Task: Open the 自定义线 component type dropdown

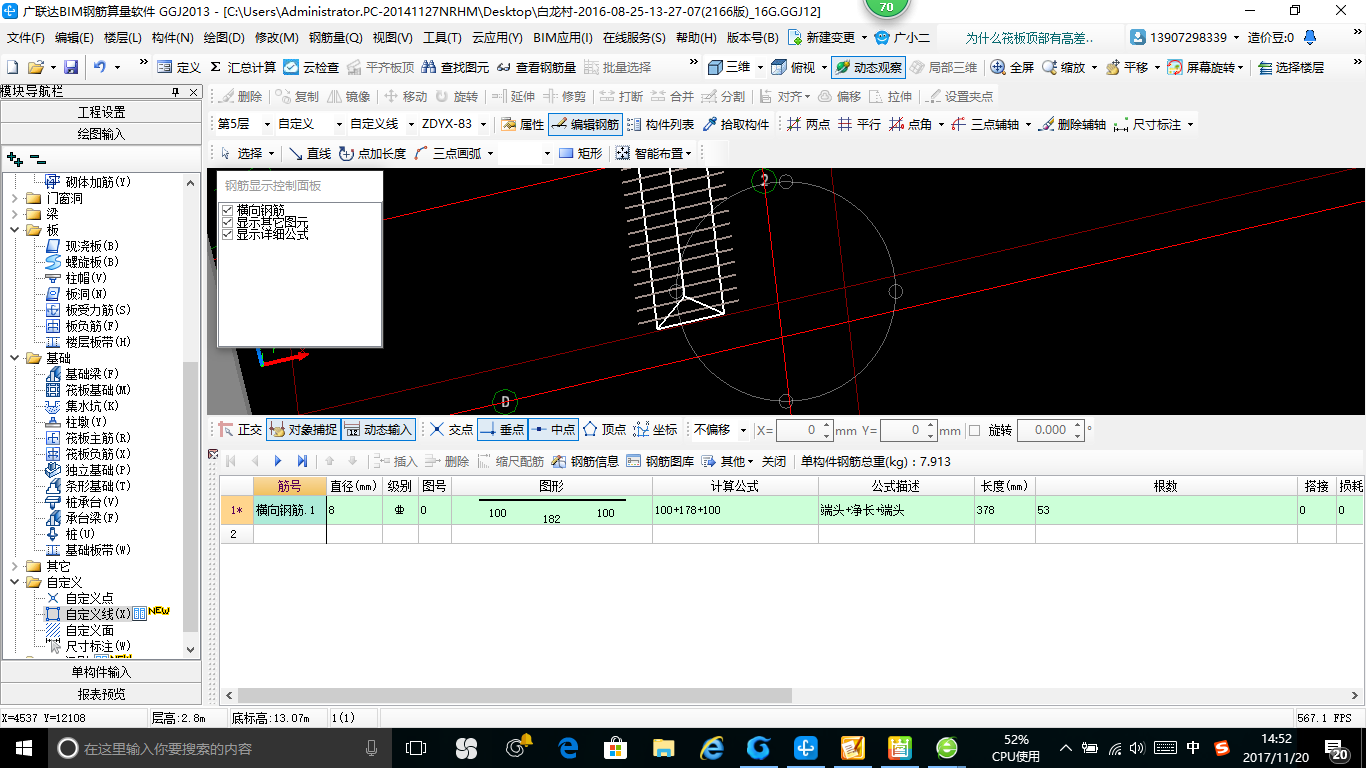Action: coord(411,125)
